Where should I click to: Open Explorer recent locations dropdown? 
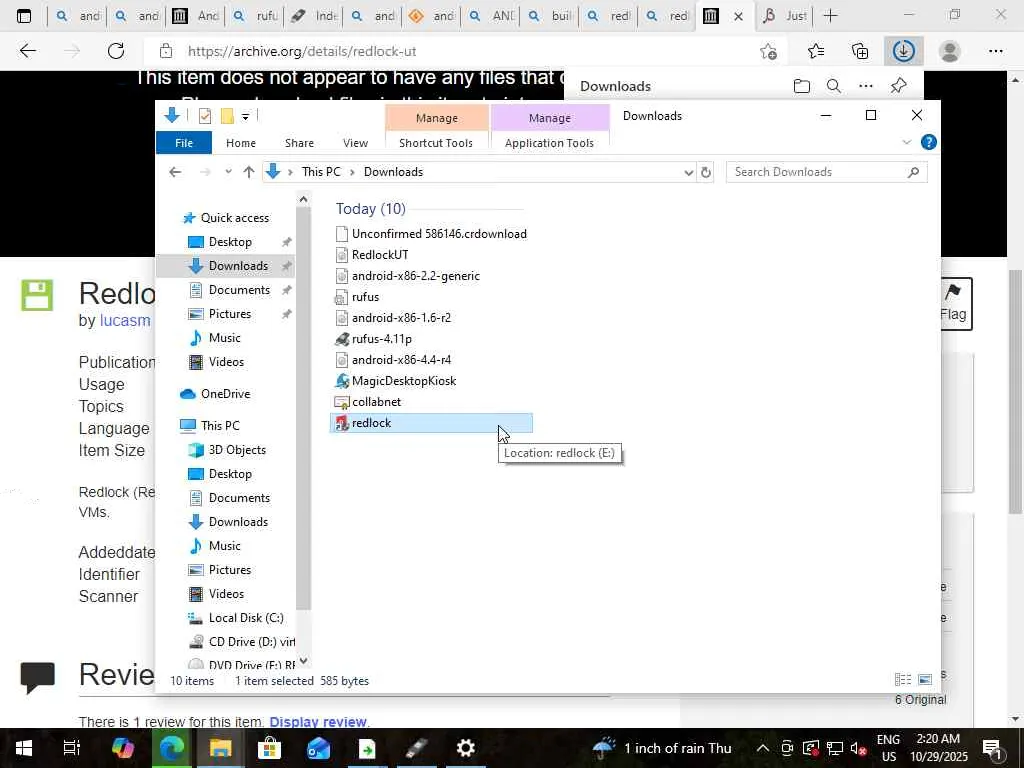[228, 172]
